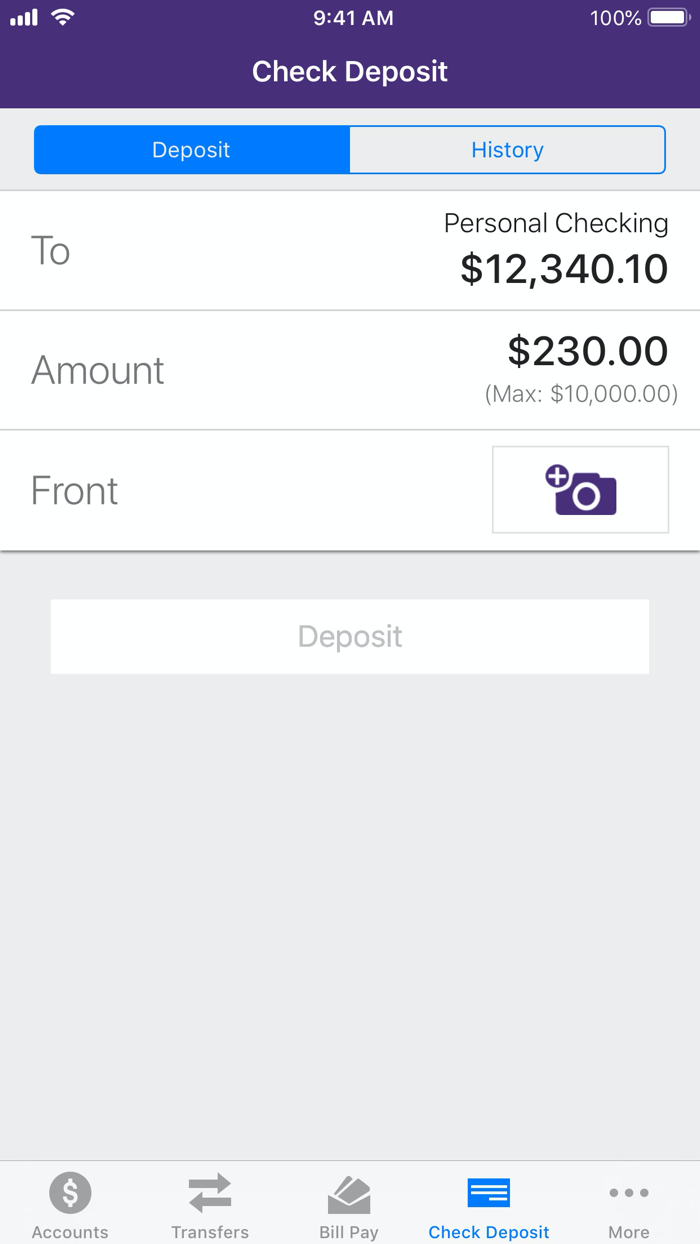Select the Deposit tab
This screenshot has height=1244, width=700.
point(190,149)
